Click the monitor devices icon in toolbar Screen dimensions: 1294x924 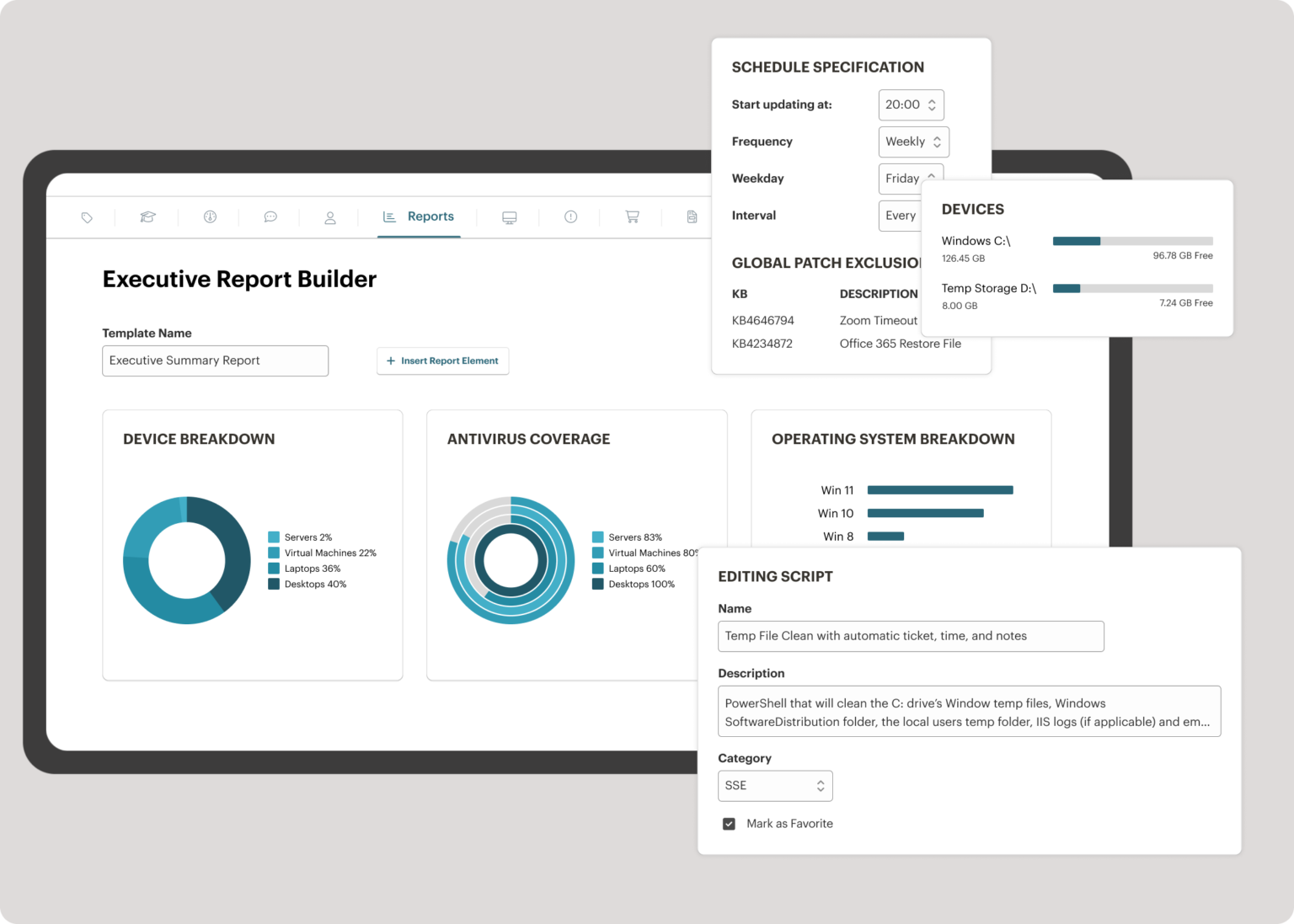pos(509,216)
